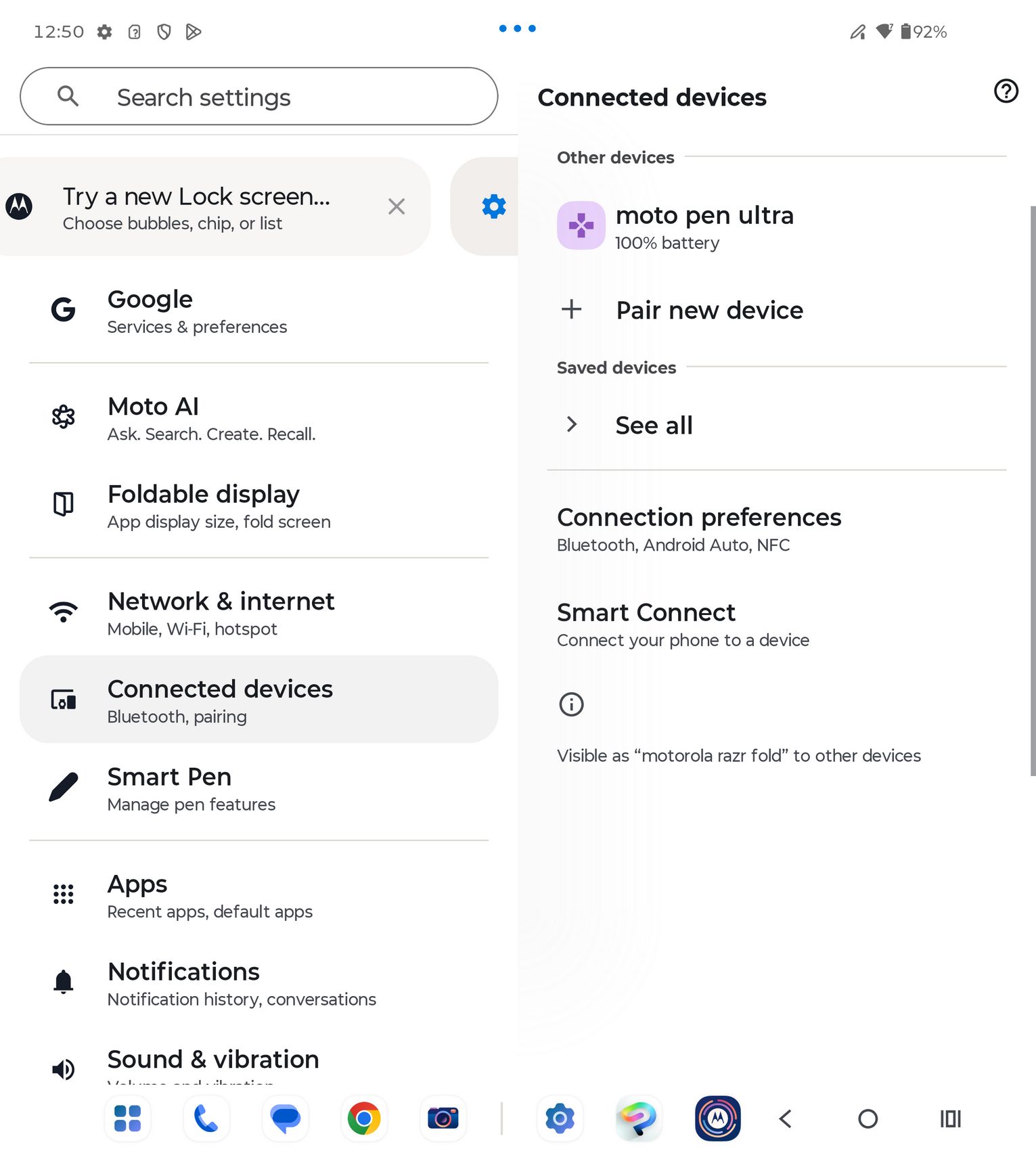Open Smart Pen settings
This screenshot has height=1153, width=1036.
click(259, 788)
